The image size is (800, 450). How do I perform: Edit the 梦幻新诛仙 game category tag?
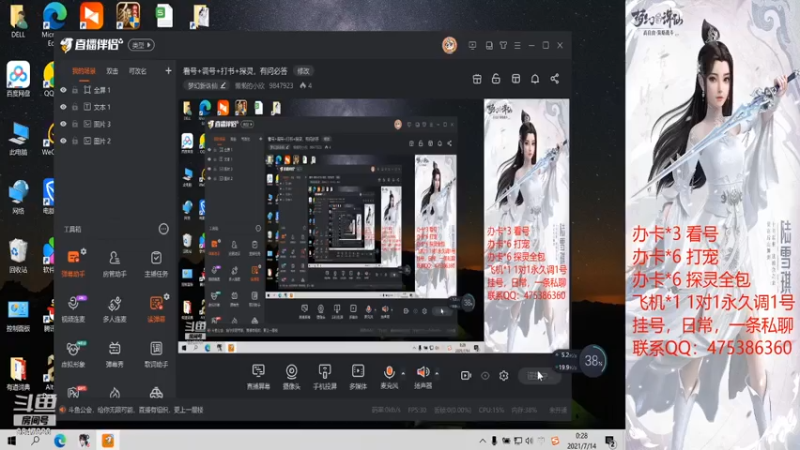tap(206, 86)
